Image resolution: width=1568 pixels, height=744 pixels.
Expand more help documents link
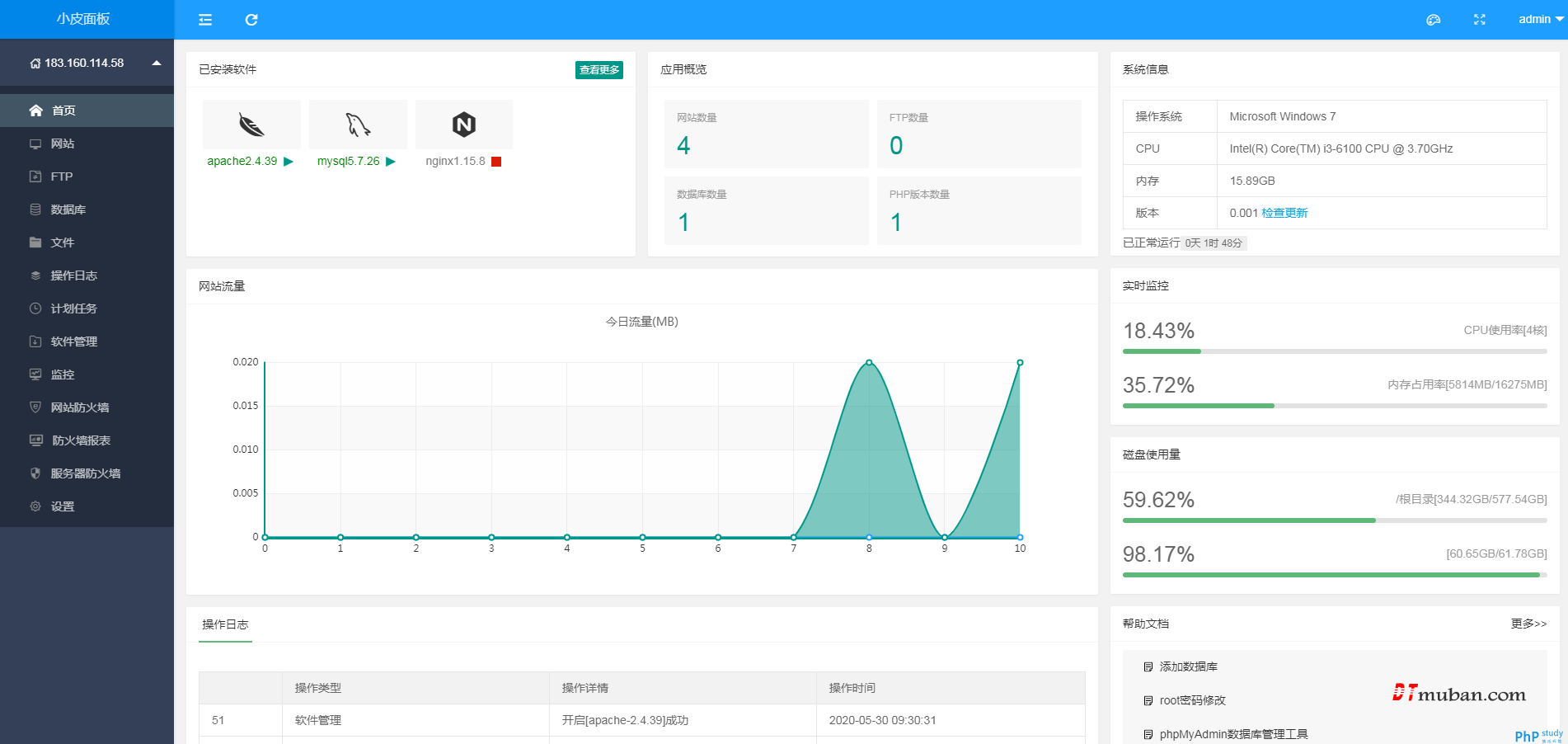click(1528, 624)
